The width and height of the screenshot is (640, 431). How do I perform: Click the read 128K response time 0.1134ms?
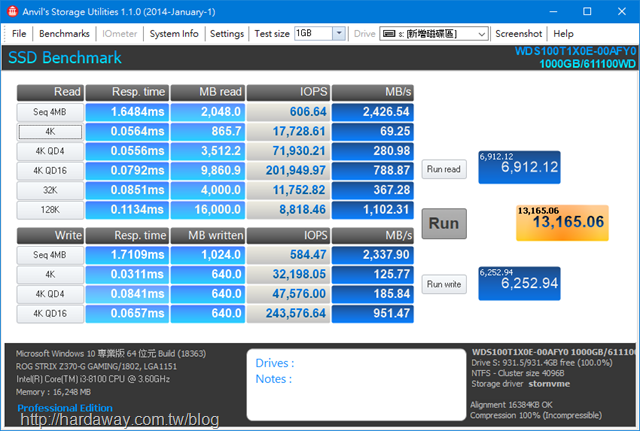pos(127,210)
